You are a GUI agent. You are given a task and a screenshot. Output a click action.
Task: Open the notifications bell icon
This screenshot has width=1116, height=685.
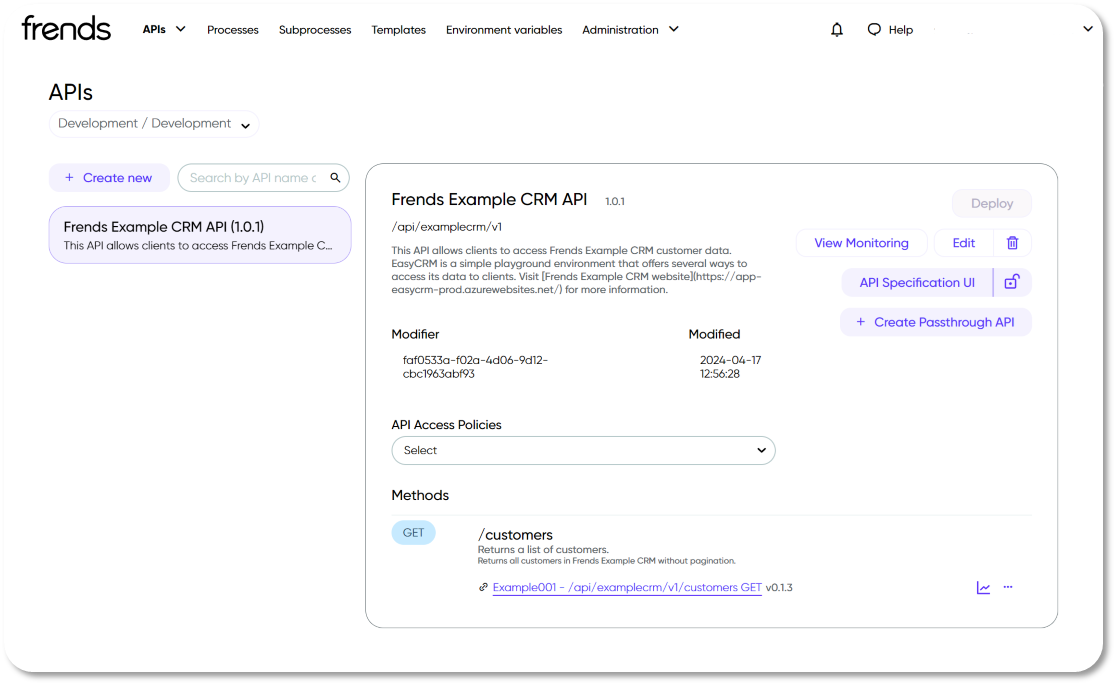[x=837, y=29]
